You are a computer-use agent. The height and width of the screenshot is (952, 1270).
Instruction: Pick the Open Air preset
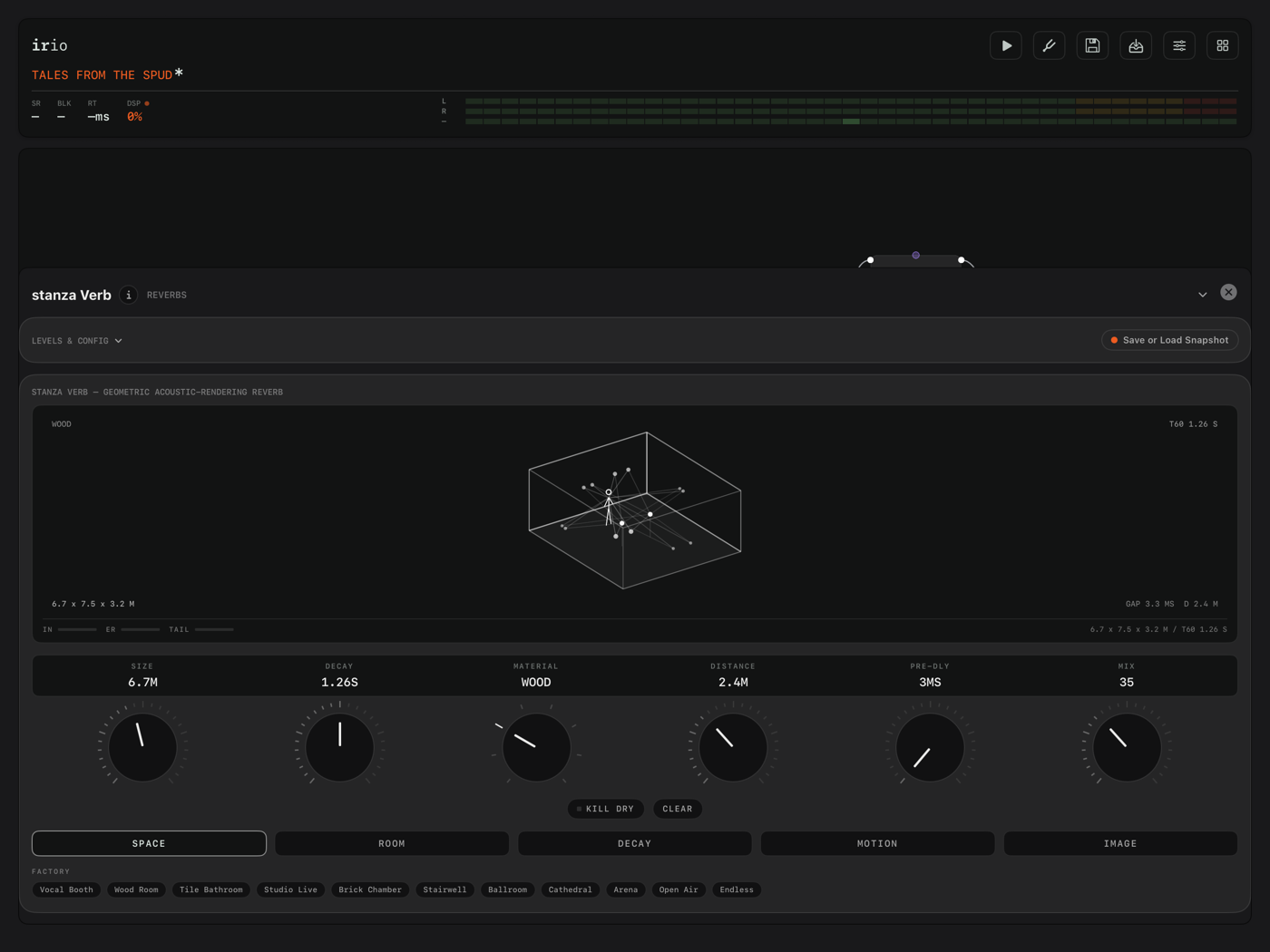tap(679, 889)
